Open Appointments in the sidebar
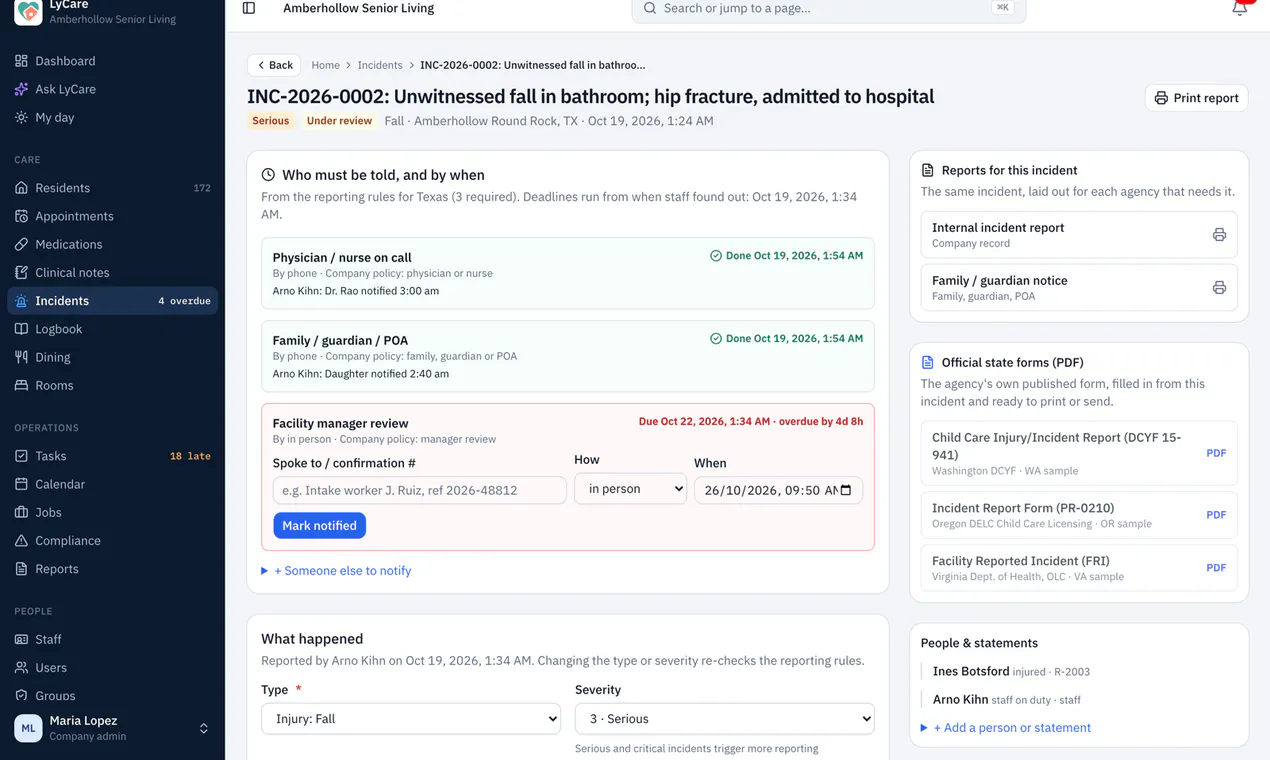The height and width of the screenshot is (760, 1270). (112, 216)
